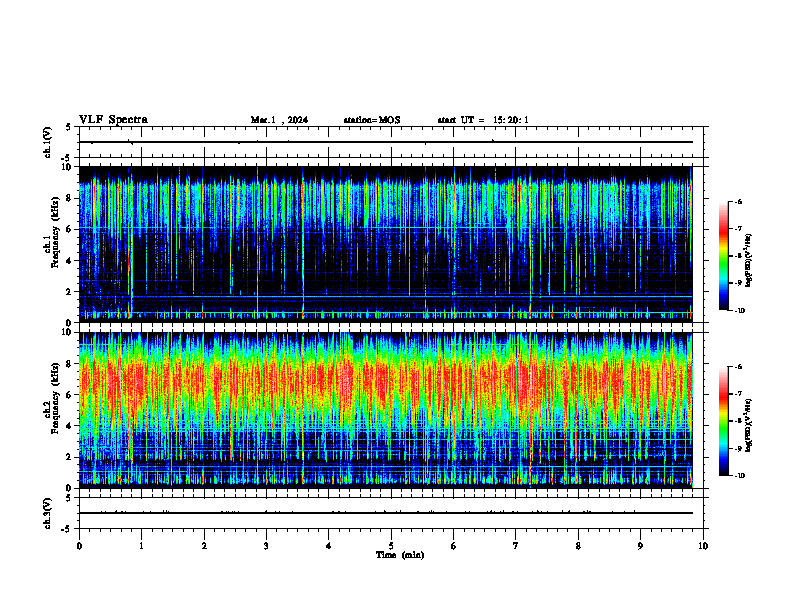Click the "-6" value on the lower color bar
792x612 pixels.
click(738, 367)
